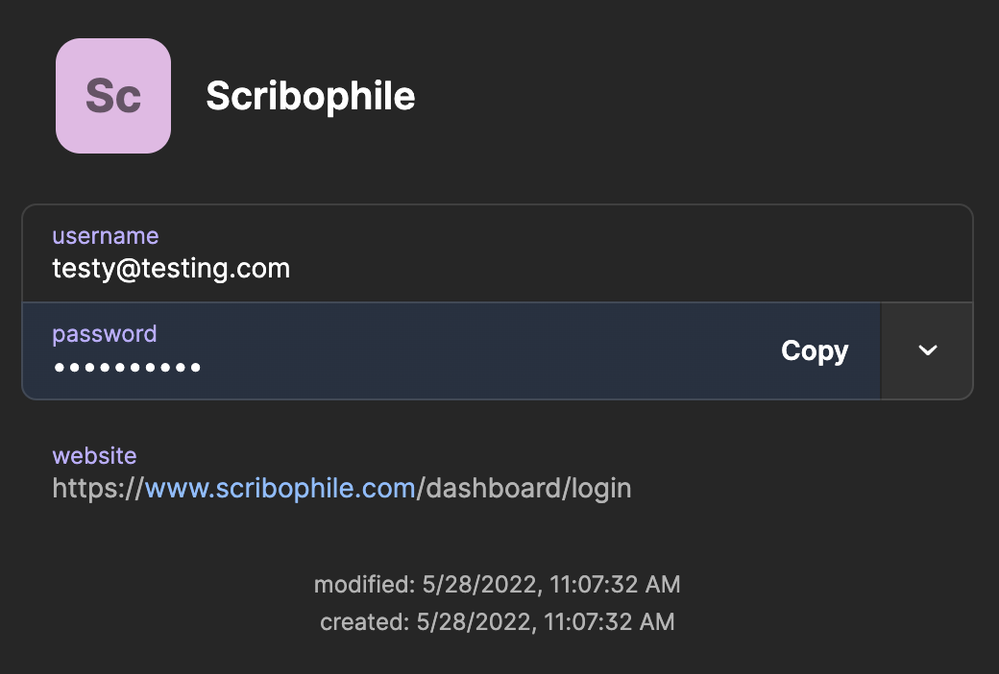Click the 'website' field label
The width and height of the screenshot is (999, 674).
point(94,456)
